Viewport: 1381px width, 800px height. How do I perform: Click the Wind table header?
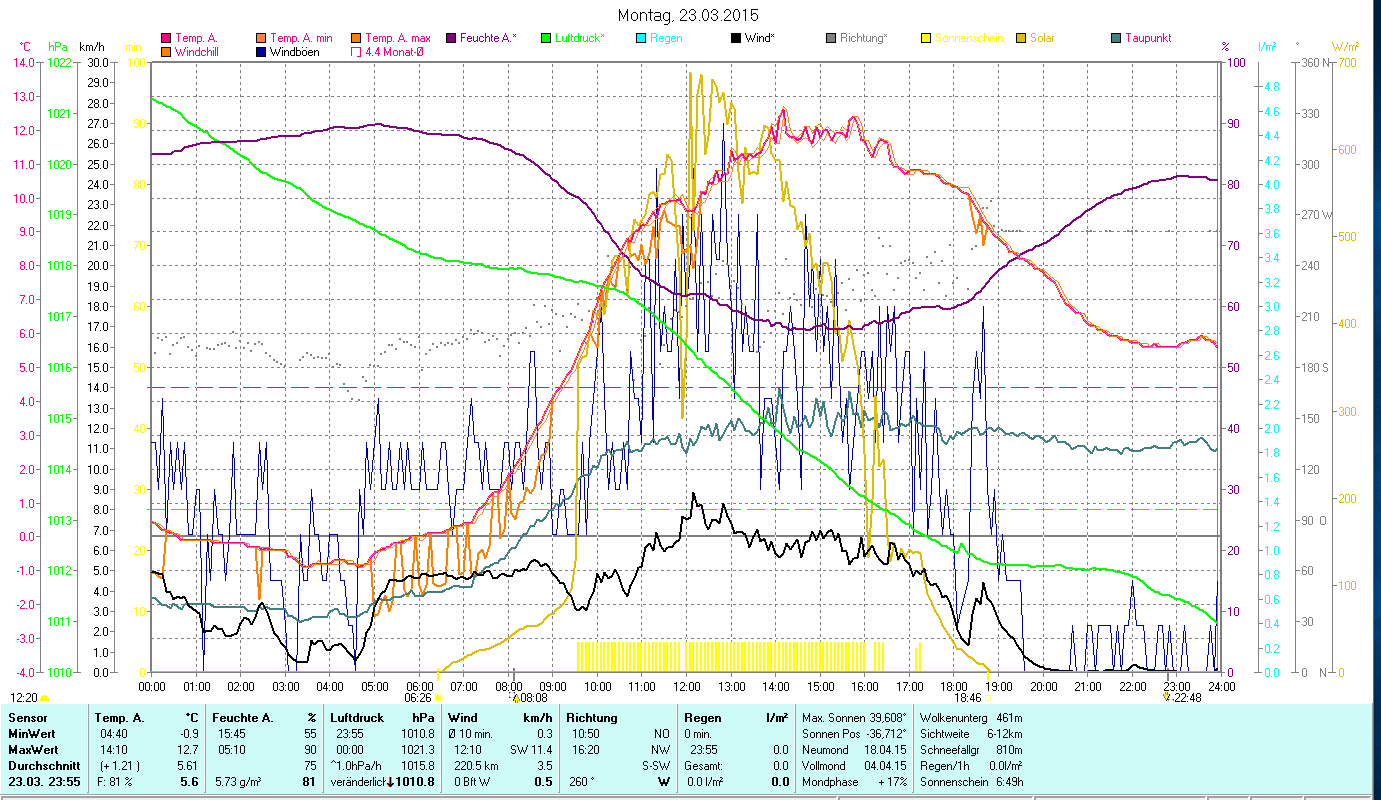(463, 718)
